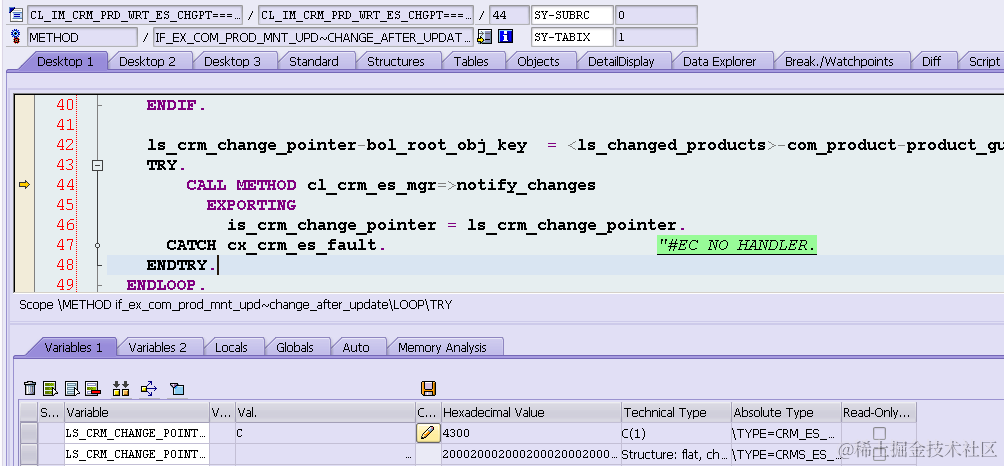
Task: Click line 44 breakpoint margin with the yellow arrow
Action: pyautogui.click(x=24, y=185)
